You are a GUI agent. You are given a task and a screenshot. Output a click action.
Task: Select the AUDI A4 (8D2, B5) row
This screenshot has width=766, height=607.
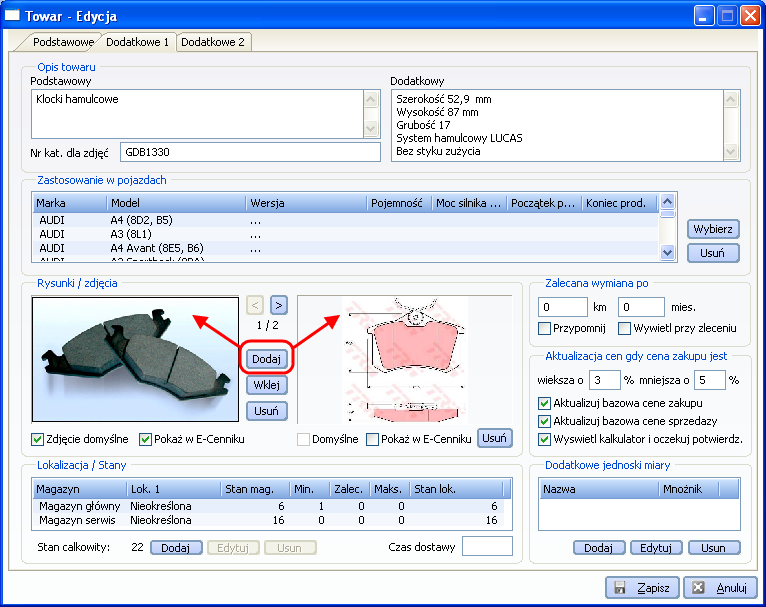click(x=346, y=220)
